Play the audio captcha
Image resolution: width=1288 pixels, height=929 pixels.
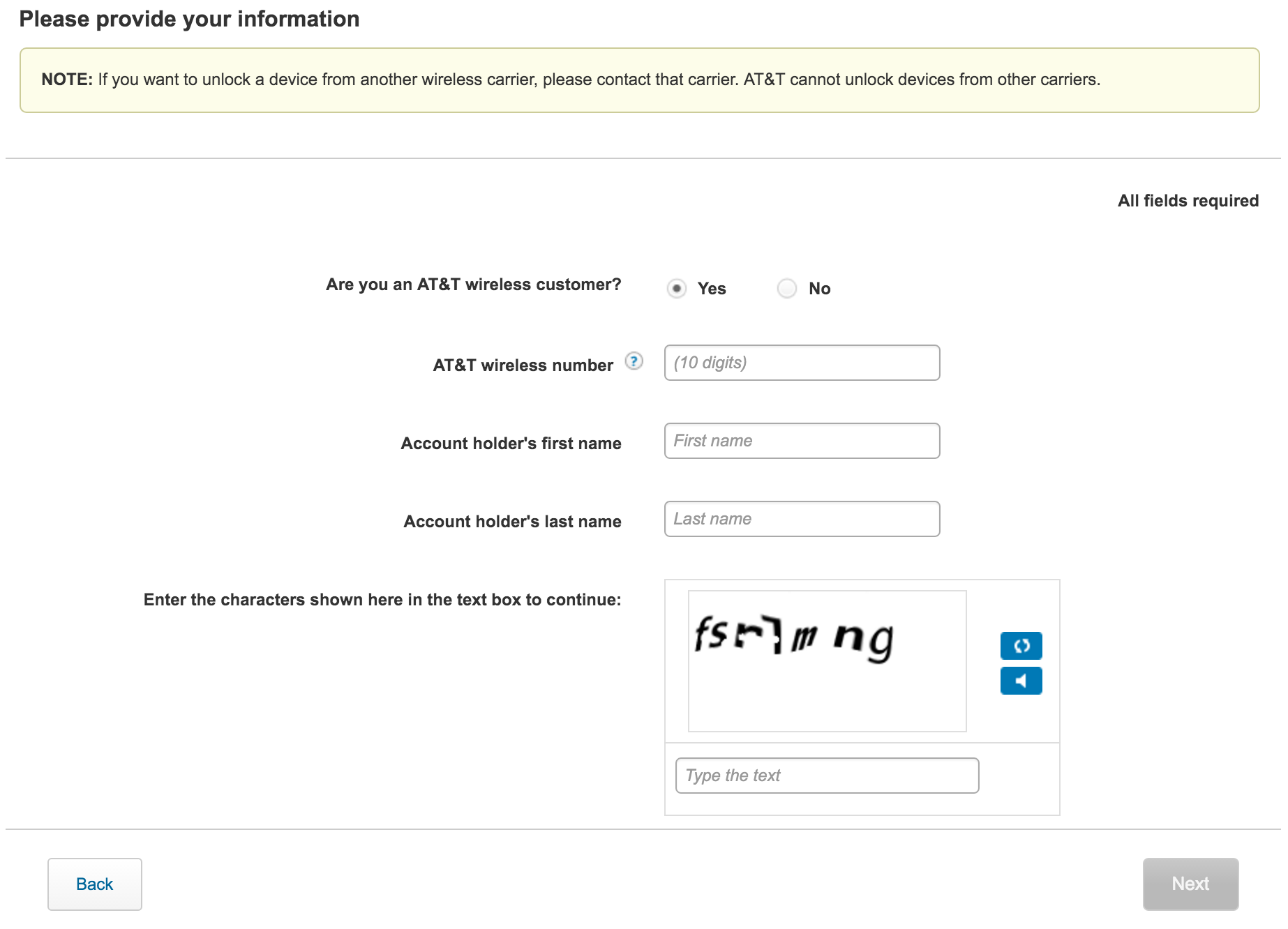pyautogui.click(x=1021, y=681)
